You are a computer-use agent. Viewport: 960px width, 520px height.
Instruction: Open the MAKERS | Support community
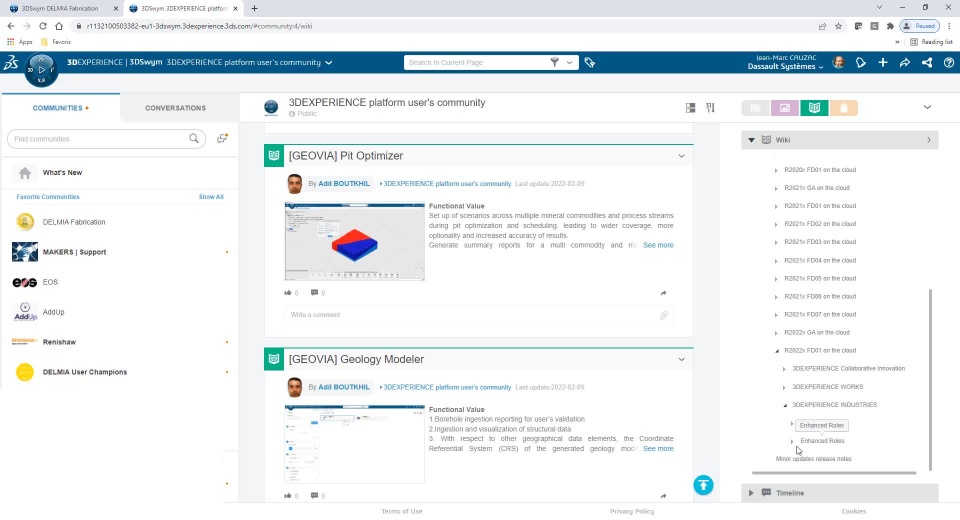coord(75,252)
